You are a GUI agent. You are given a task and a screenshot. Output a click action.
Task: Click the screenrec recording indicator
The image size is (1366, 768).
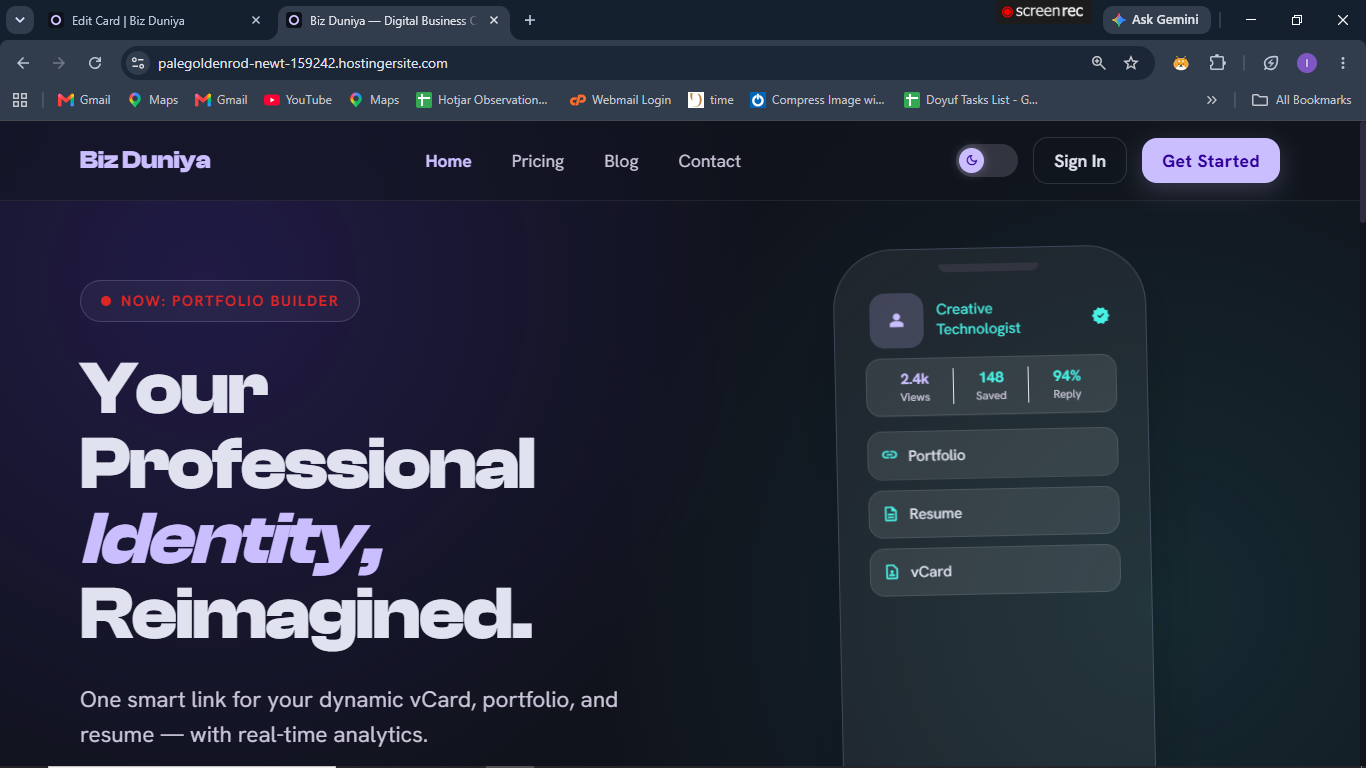click(x=1042, y=12)
